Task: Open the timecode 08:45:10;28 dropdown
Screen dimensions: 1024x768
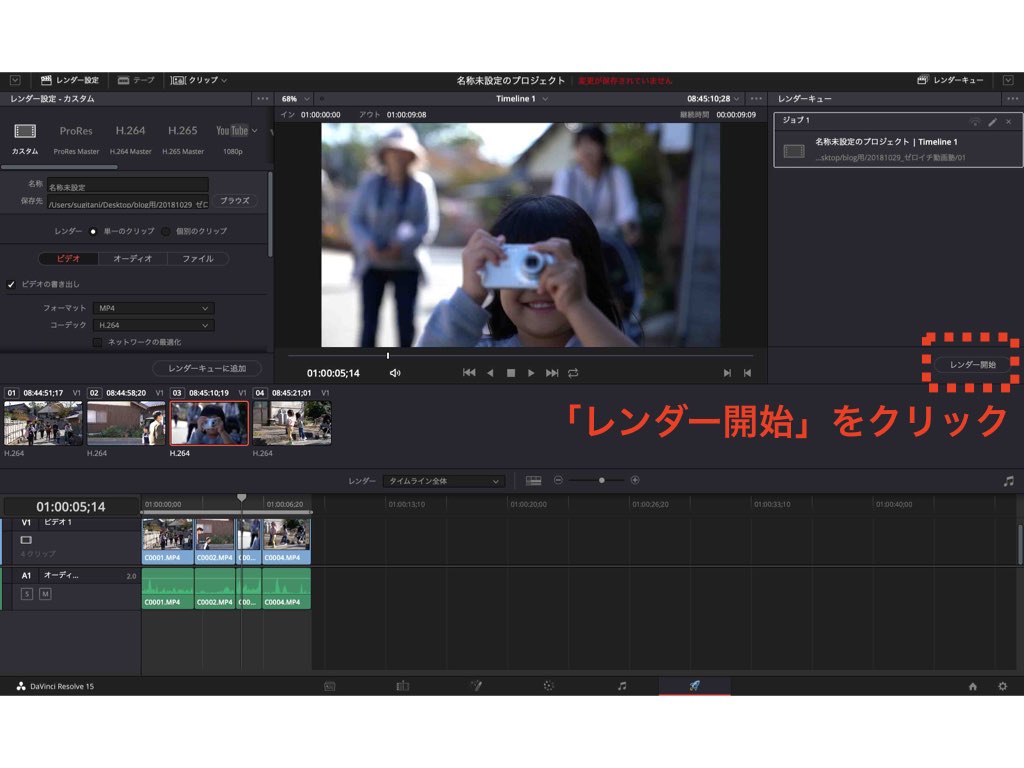Action: [x=713, y=99]
